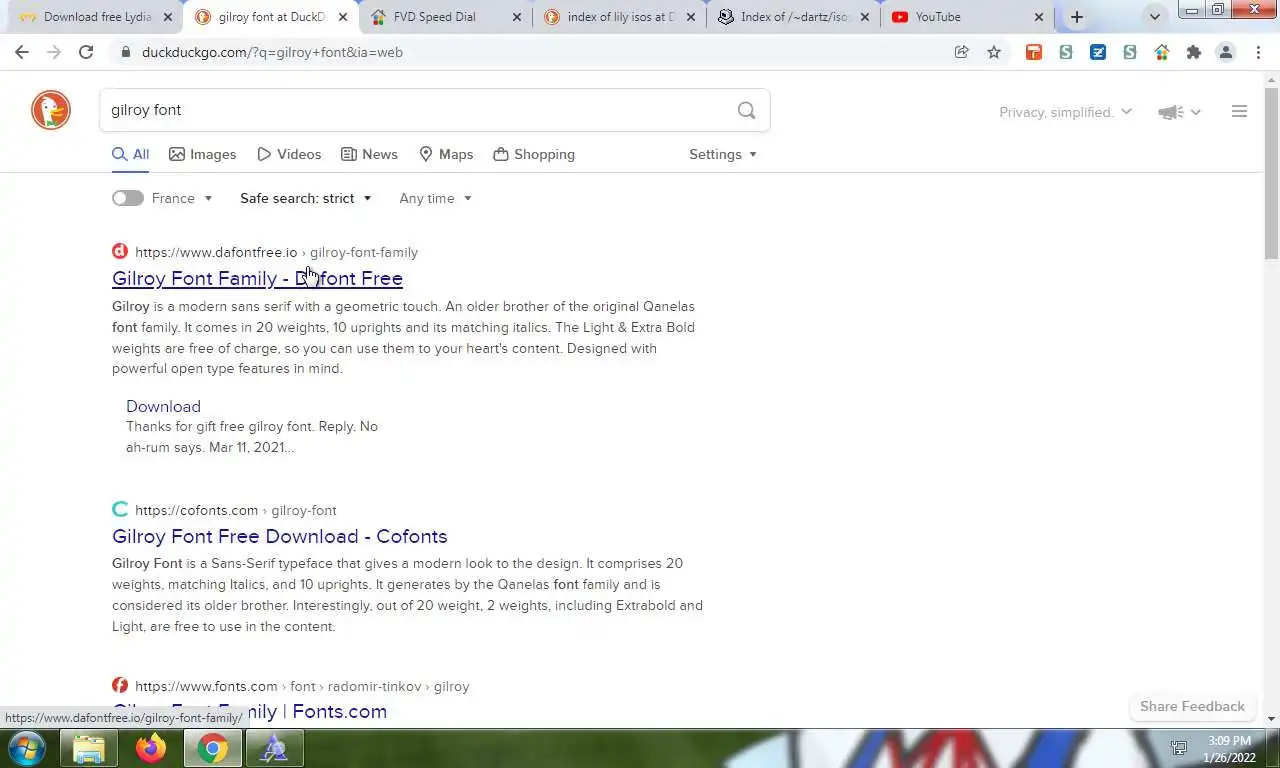Open the Download sublink
Screen dimensions: 1280x768
point(163,406)
